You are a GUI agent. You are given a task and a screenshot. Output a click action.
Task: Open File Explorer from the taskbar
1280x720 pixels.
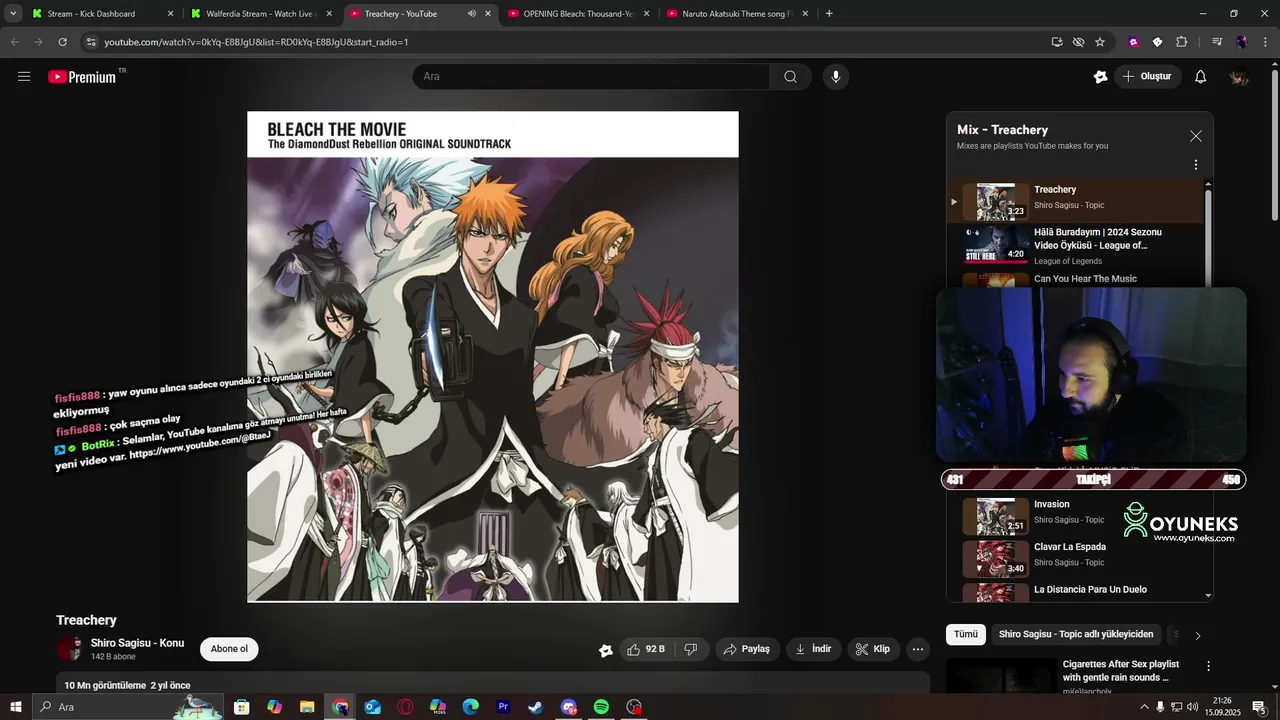tap(307, 707)
